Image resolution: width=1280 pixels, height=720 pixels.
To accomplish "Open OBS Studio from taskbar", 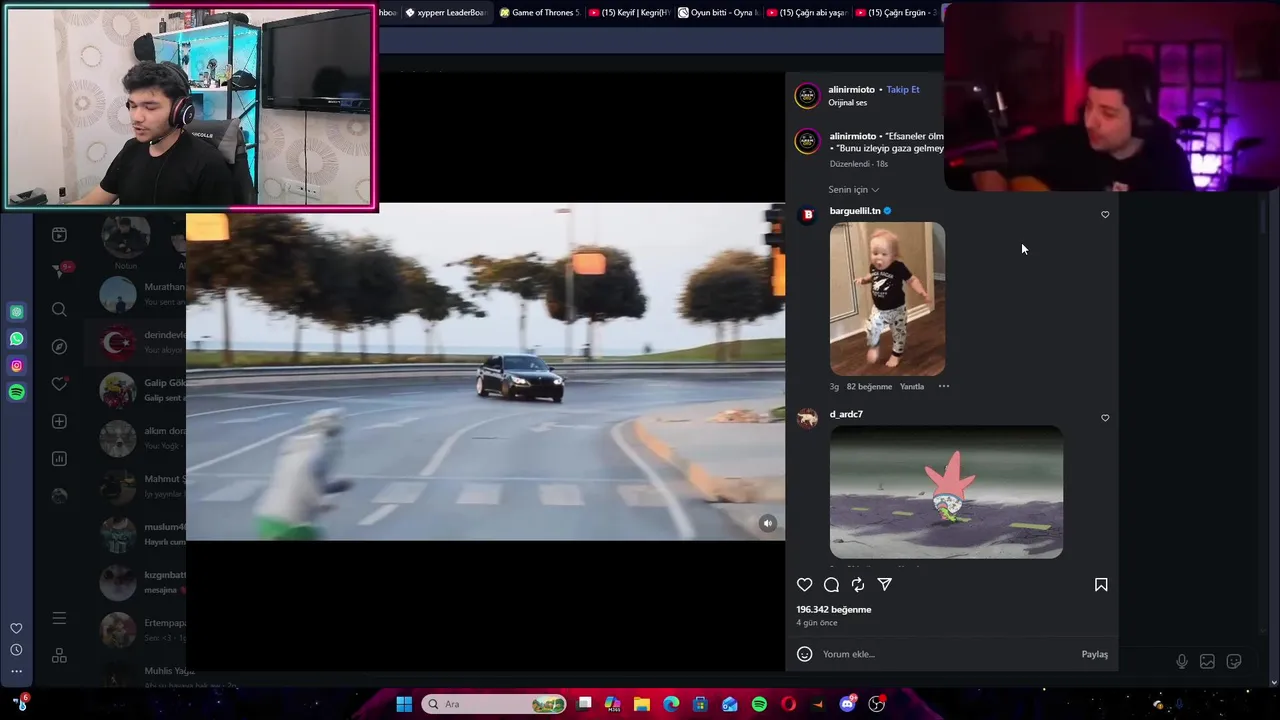I will click(877, 704).
